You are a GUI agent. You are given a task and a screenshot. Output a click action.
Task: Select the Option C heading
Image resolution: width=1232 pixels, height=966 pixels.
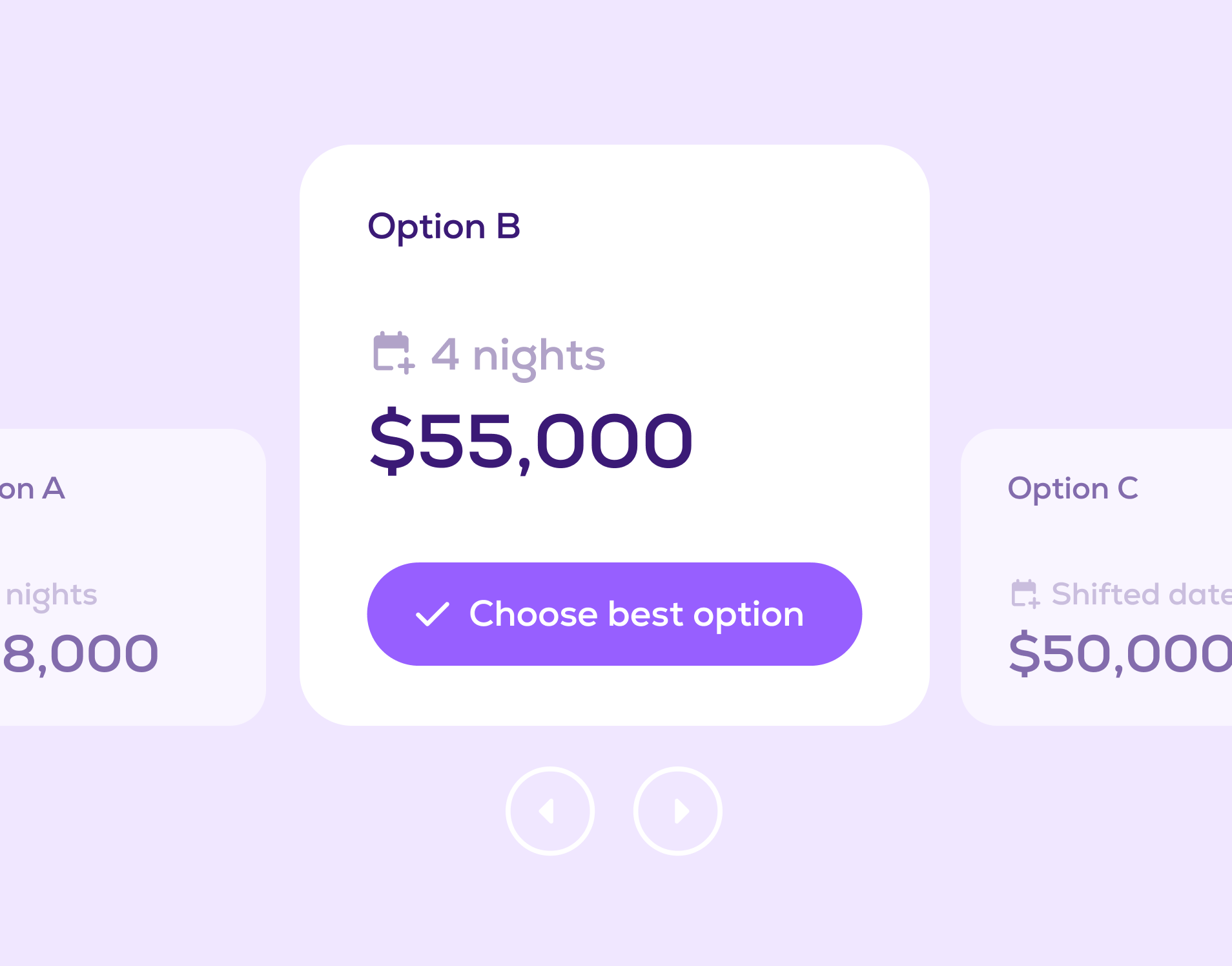pos(1073,488)
